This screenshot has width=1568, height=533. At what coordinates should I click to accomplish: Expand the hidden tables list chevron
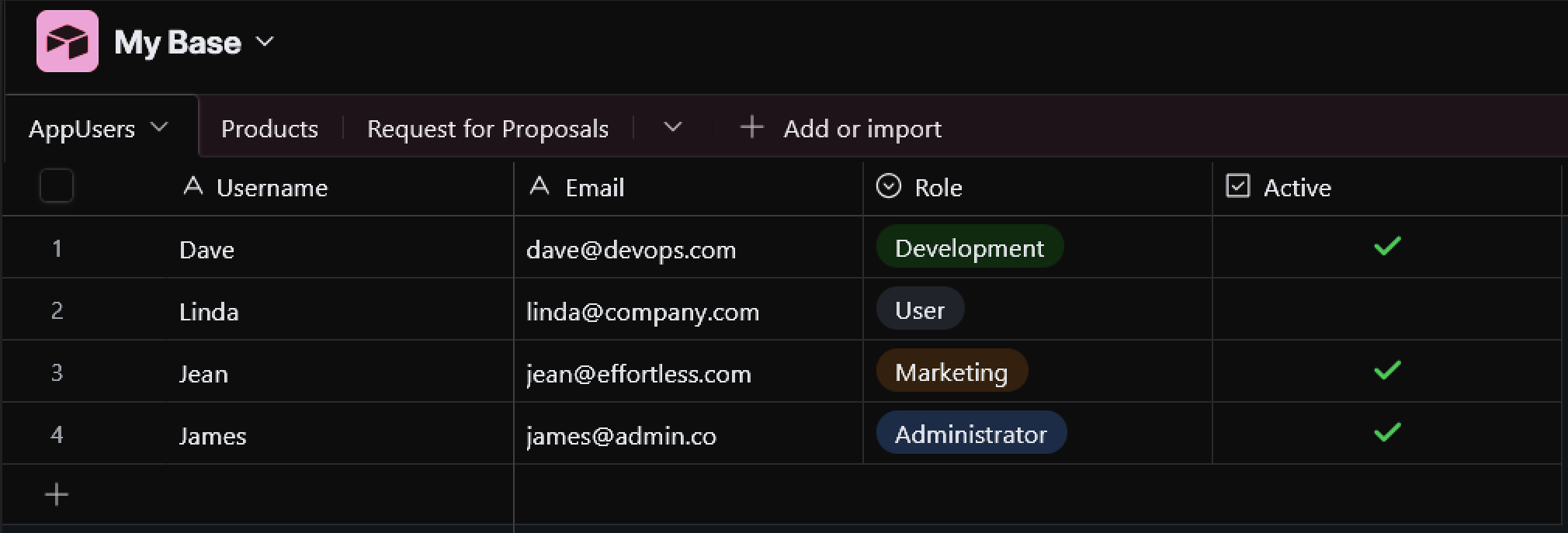(673, 127)
